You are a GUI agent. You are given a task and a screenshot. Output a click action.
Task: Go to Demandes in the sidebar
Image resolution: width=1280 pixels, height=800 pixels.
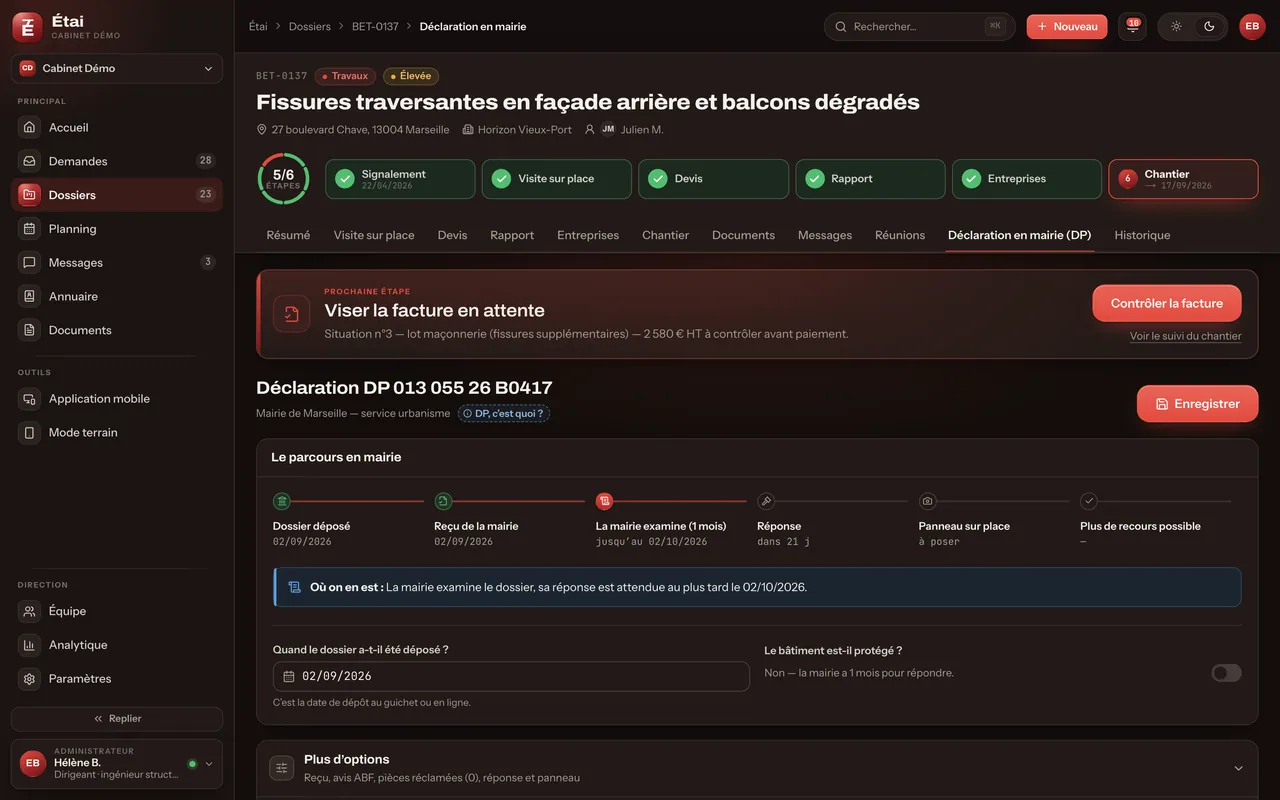[117, 161]
